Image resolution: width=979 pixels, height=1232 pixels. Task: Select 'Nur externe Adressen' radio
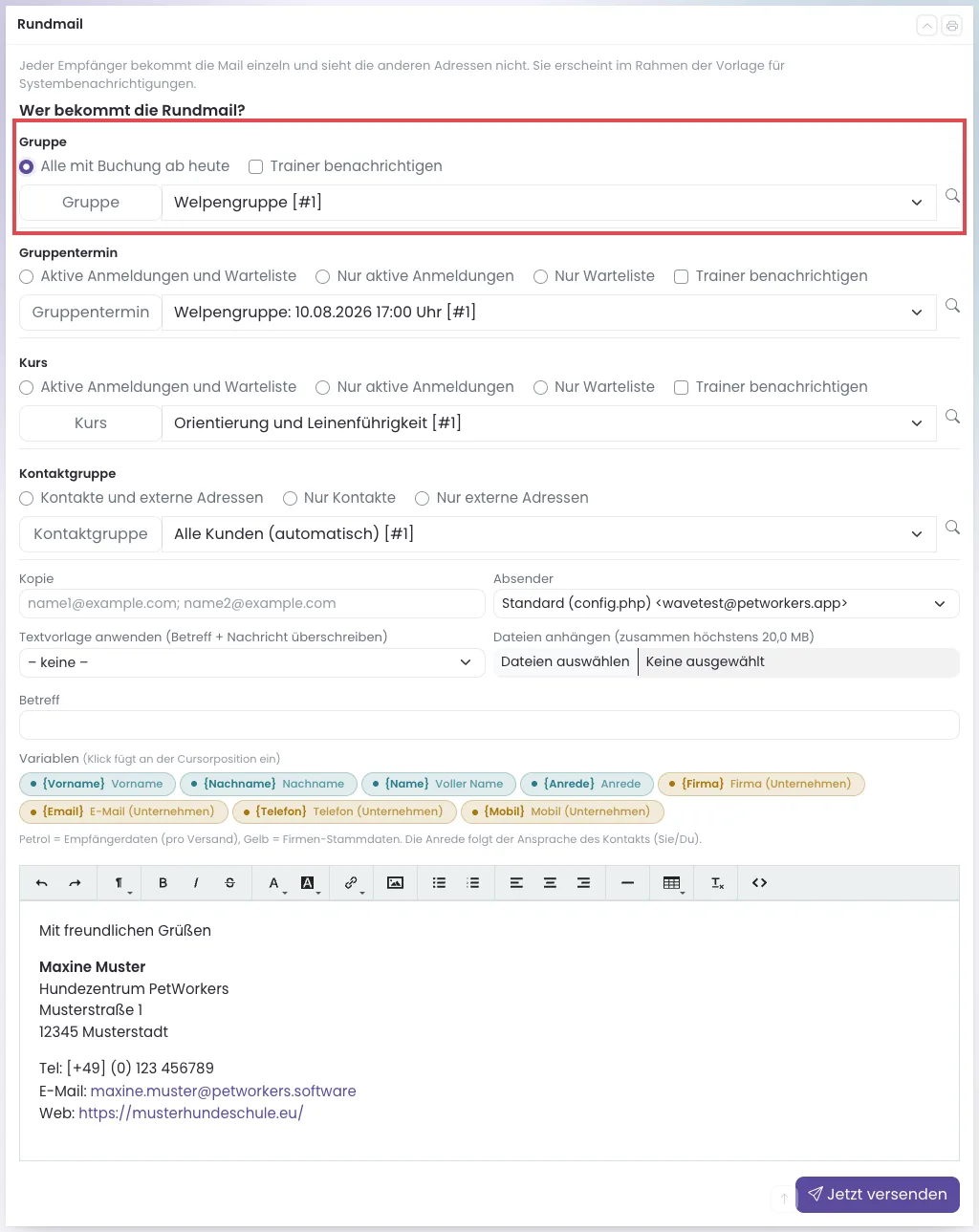[422, 498]
